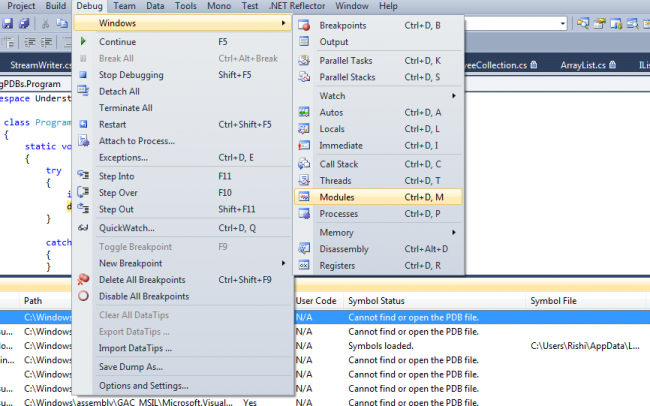Viewport: 650px width, 406px height.
Task: Click the Disable All Breakpoints circle icon
Action: pos(83,296)
